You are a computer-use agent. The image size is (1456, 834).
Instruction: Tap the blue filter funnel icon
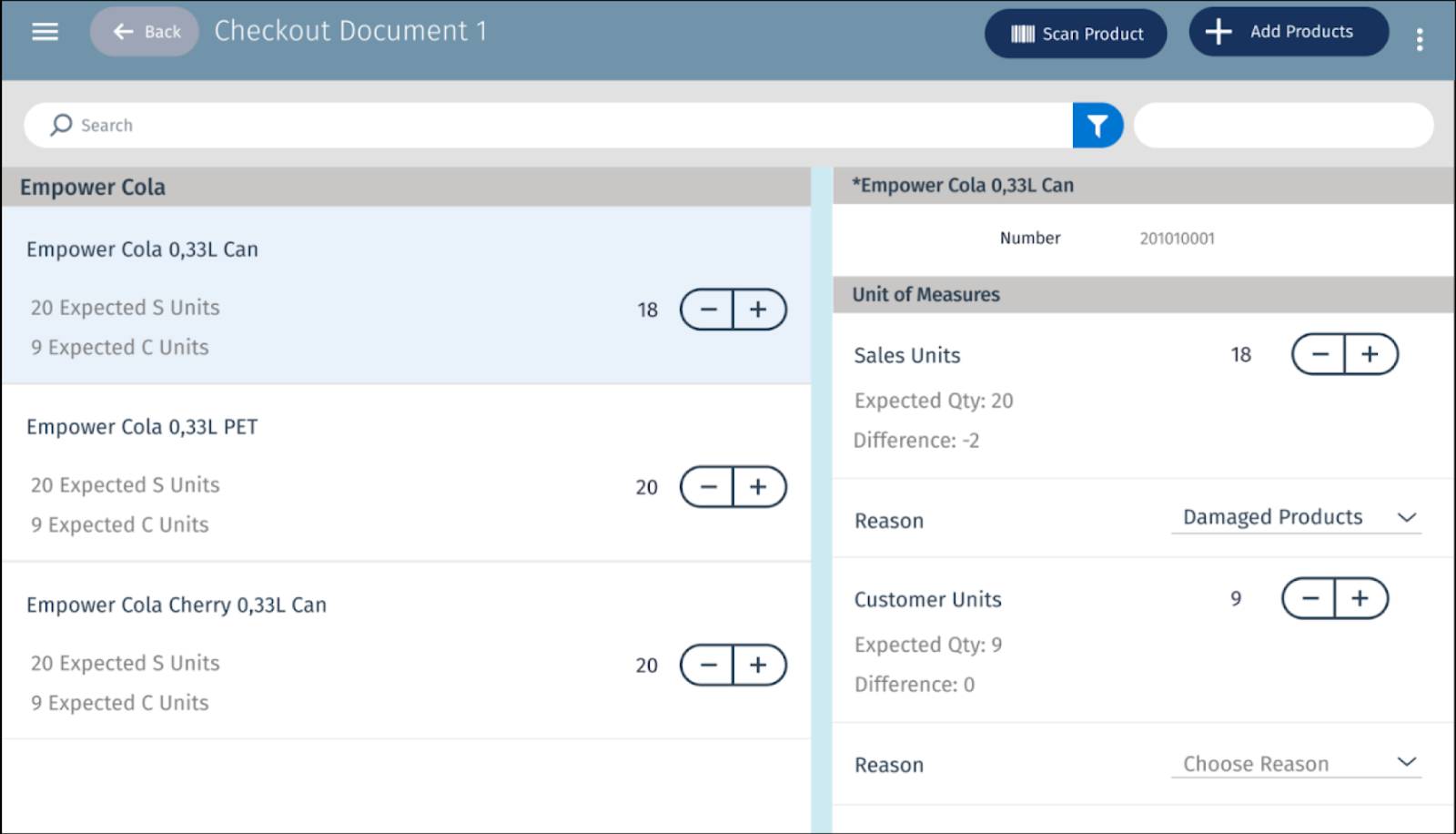(1097, 125)
